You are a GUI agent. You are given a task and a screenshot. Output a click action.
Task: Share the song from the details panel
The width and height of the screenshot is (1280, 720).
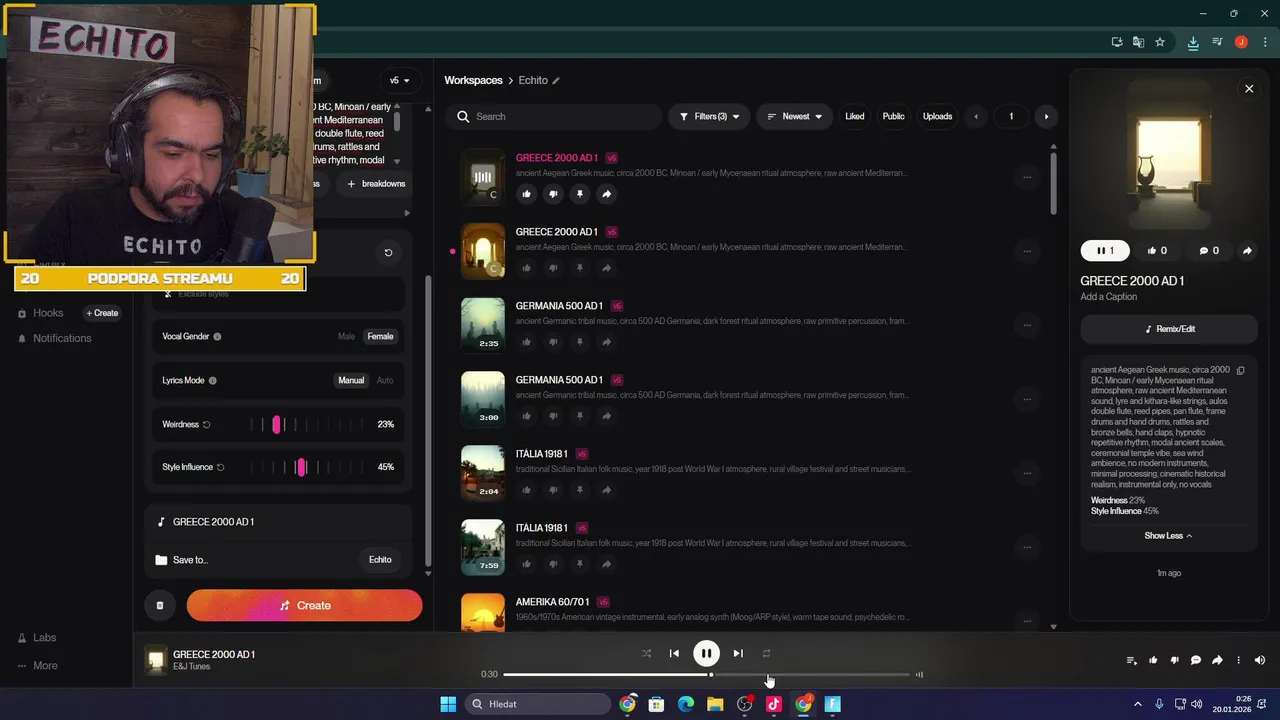coord(1247,251)
